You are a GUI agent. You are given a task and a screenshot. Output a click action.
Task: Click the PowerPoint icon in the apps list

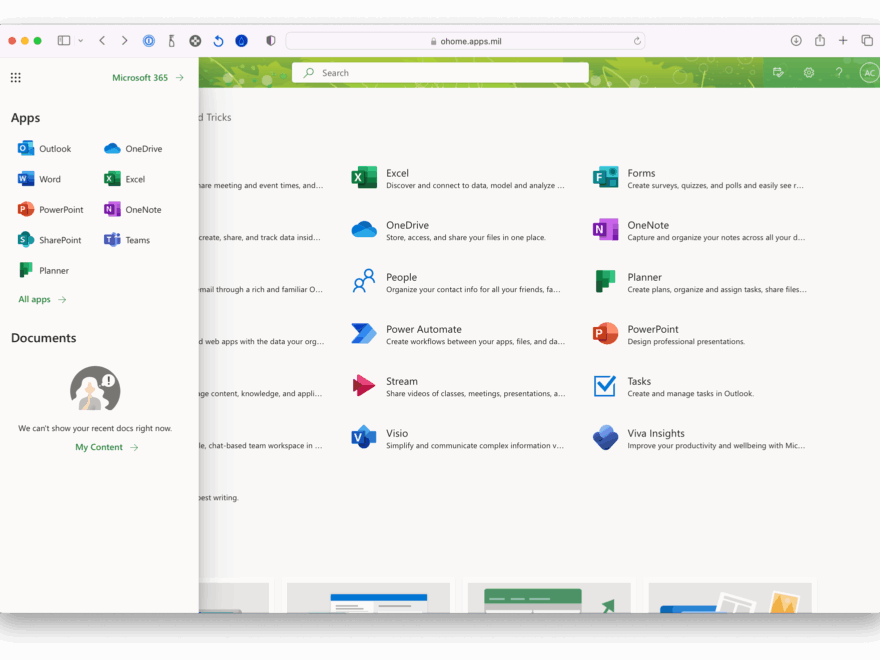coord(605,333)
